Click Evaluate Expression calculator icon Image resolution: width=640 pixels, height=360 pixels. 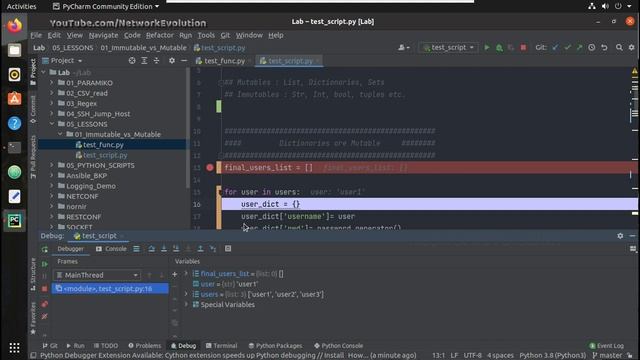pyautogui.click(x=228, y=249)
